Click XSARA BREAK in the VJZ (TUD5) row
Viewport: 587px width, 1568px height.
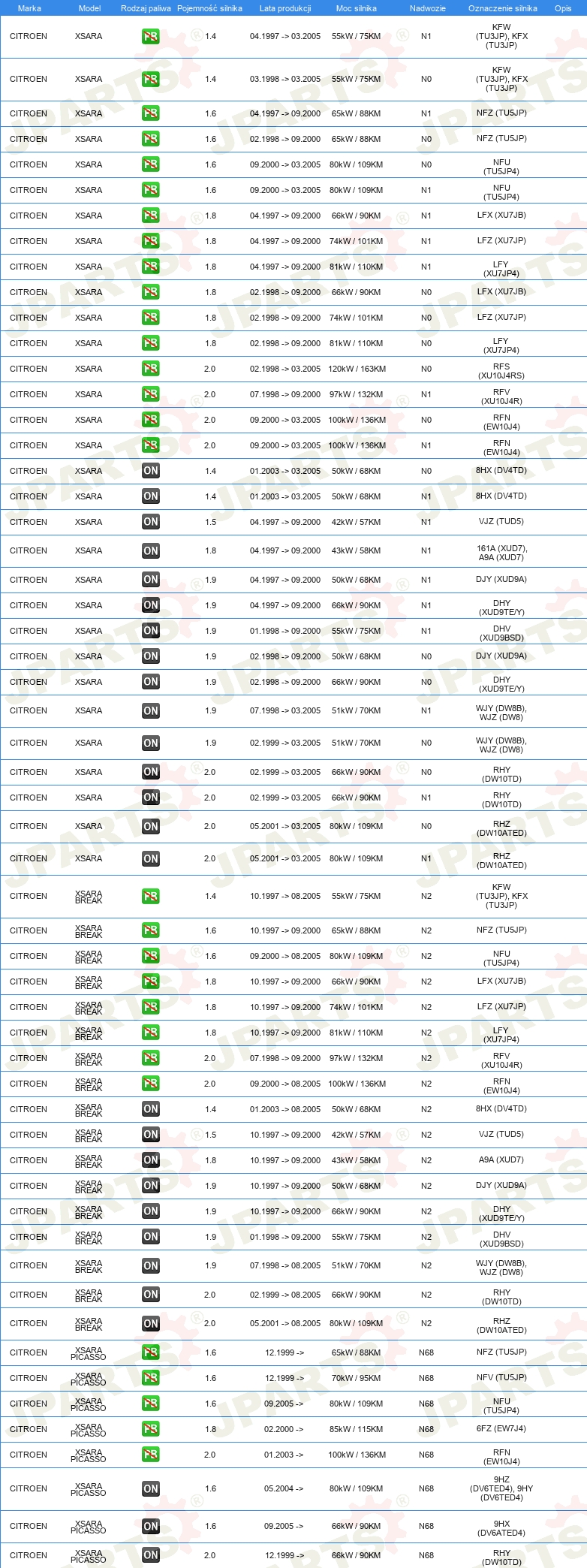89,1135
